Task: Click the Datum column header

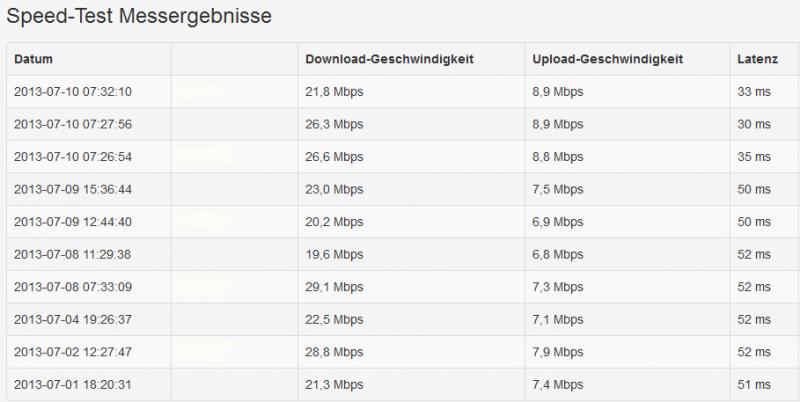Action: (33, 59)
